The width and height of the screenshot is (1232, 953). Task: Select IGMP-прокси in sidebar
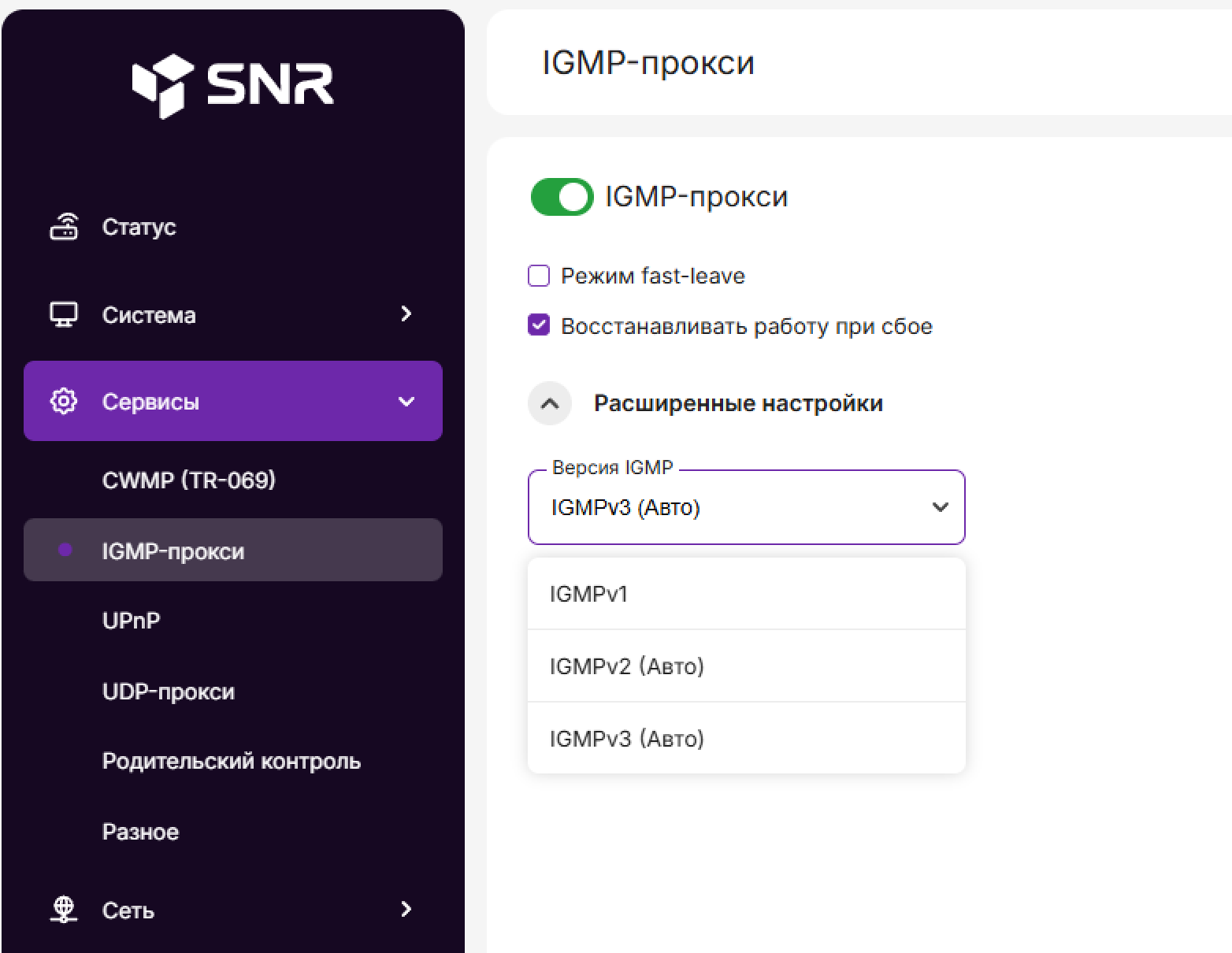tap(233, 551)
